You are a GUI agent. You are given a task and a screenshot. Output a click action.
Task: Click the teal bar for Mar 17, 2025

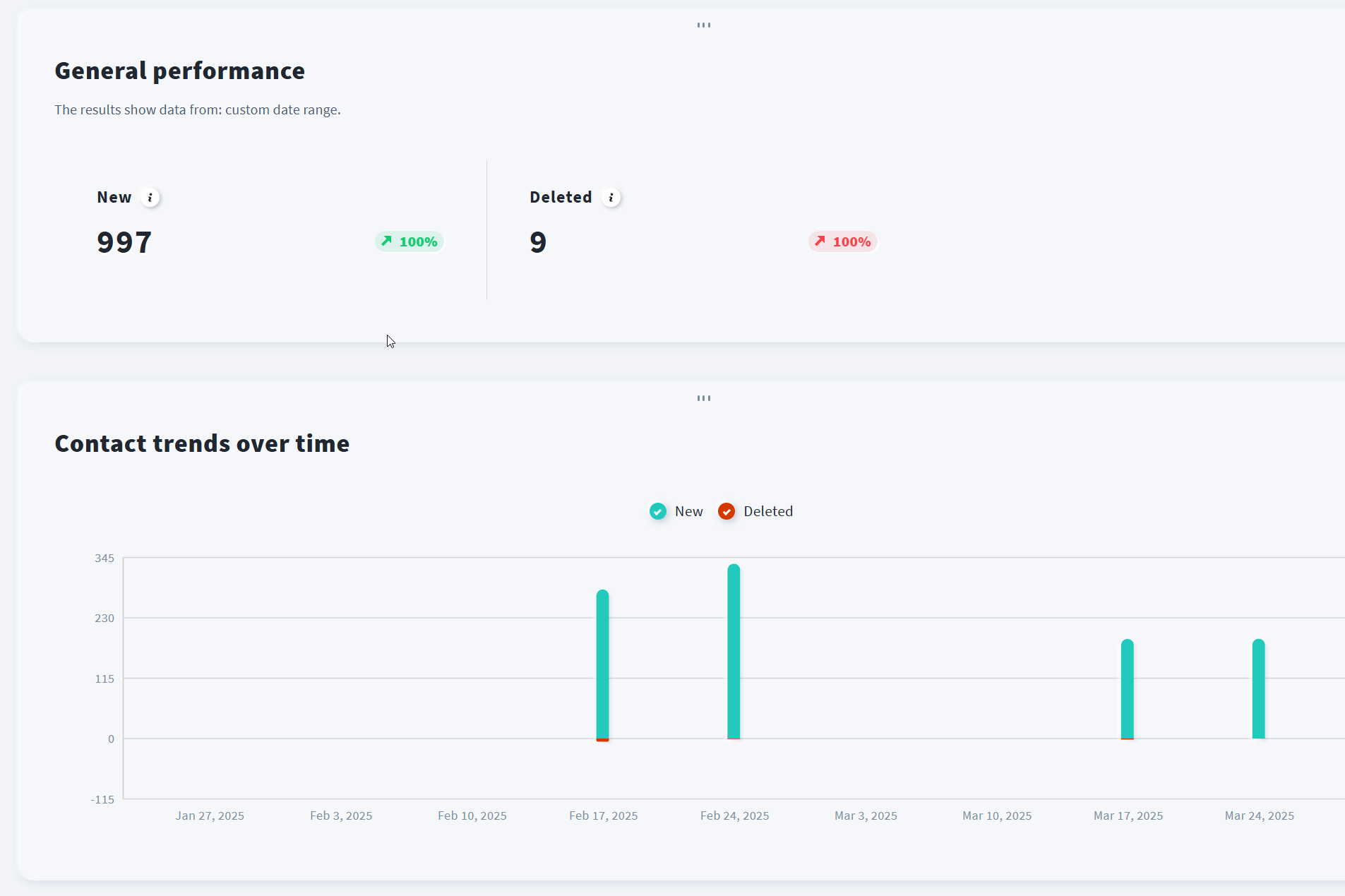pos(1127,688)
